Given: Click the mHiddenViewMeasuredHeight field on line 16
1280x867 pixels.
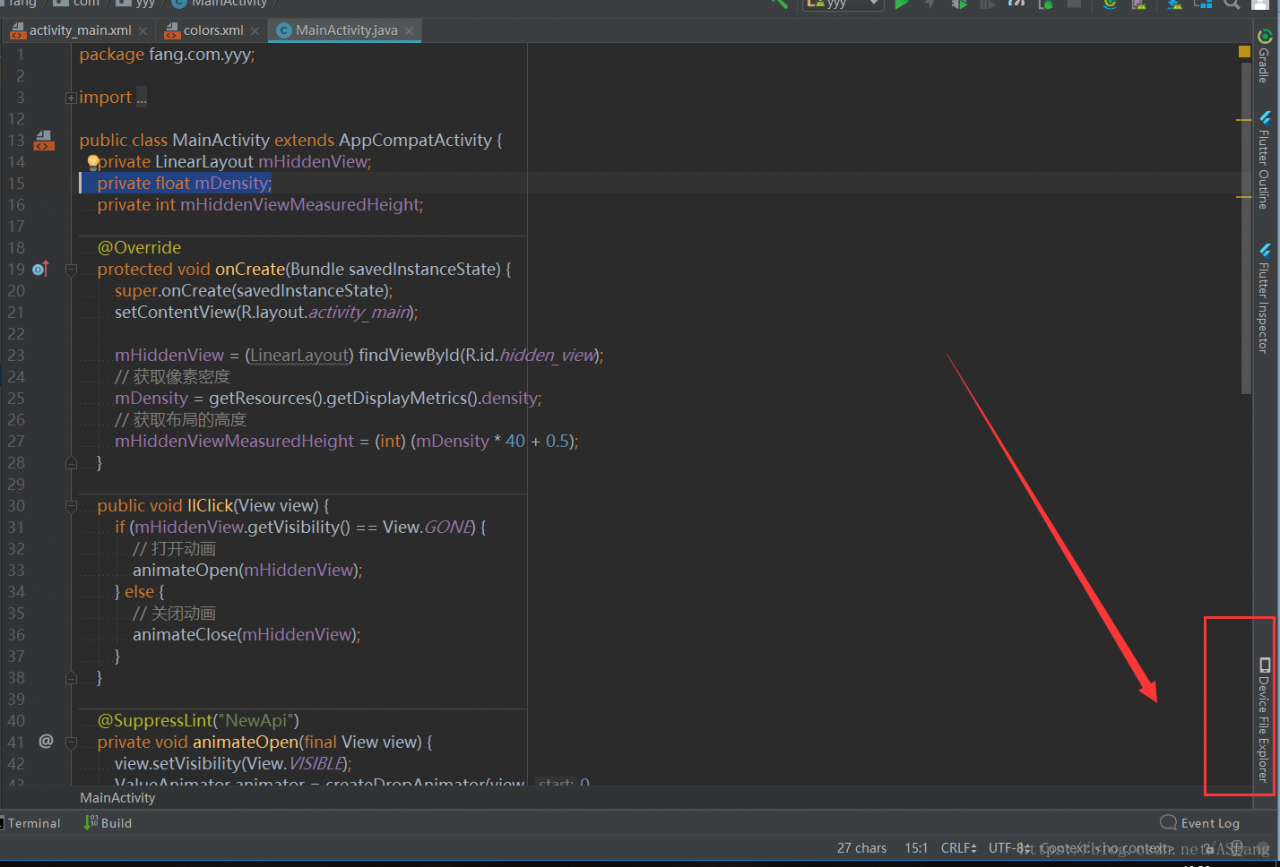Looking at the screenshot, I should tap(299, 205).
